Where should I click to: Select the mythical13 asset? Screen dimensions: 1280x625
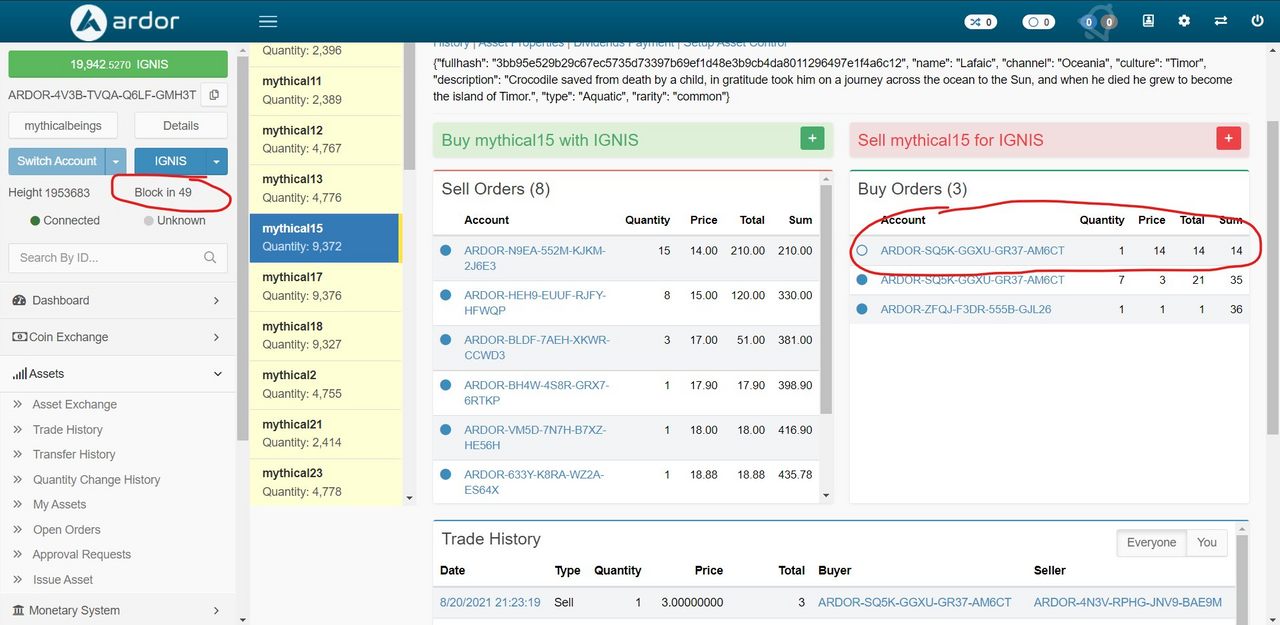325,189
